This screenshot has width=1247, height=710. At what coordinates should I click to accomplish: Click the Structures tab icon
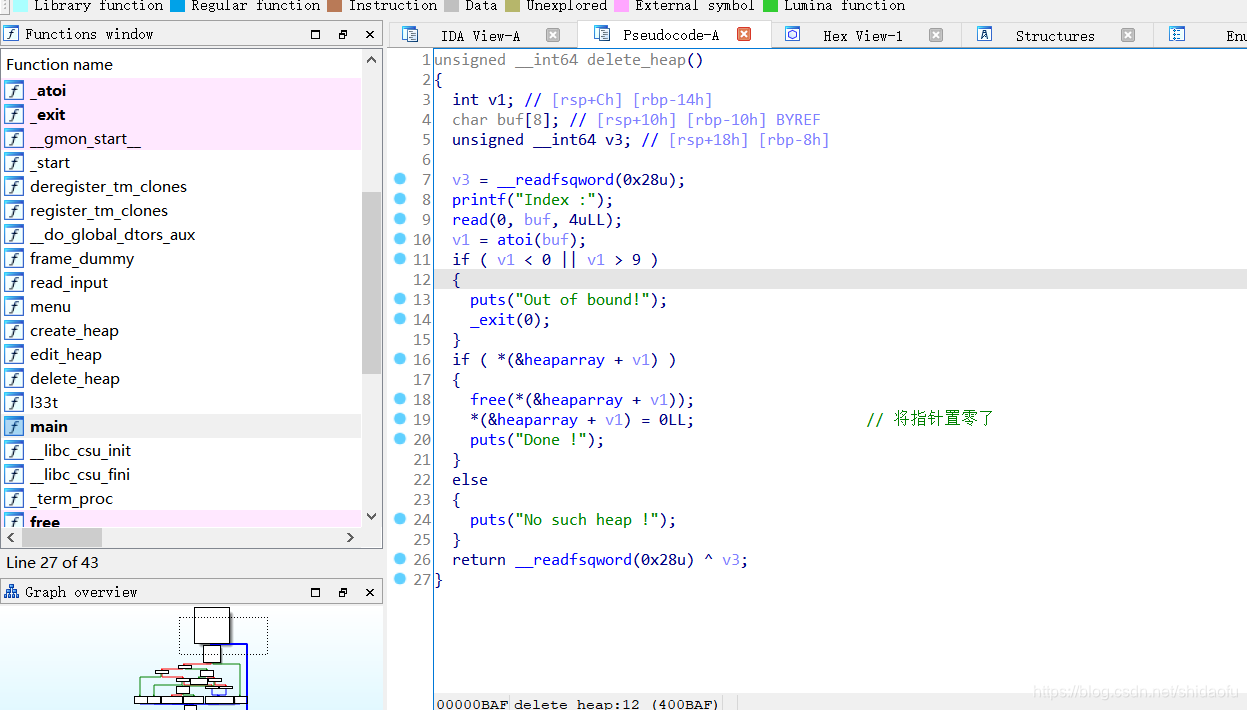(x=984, y=34)
